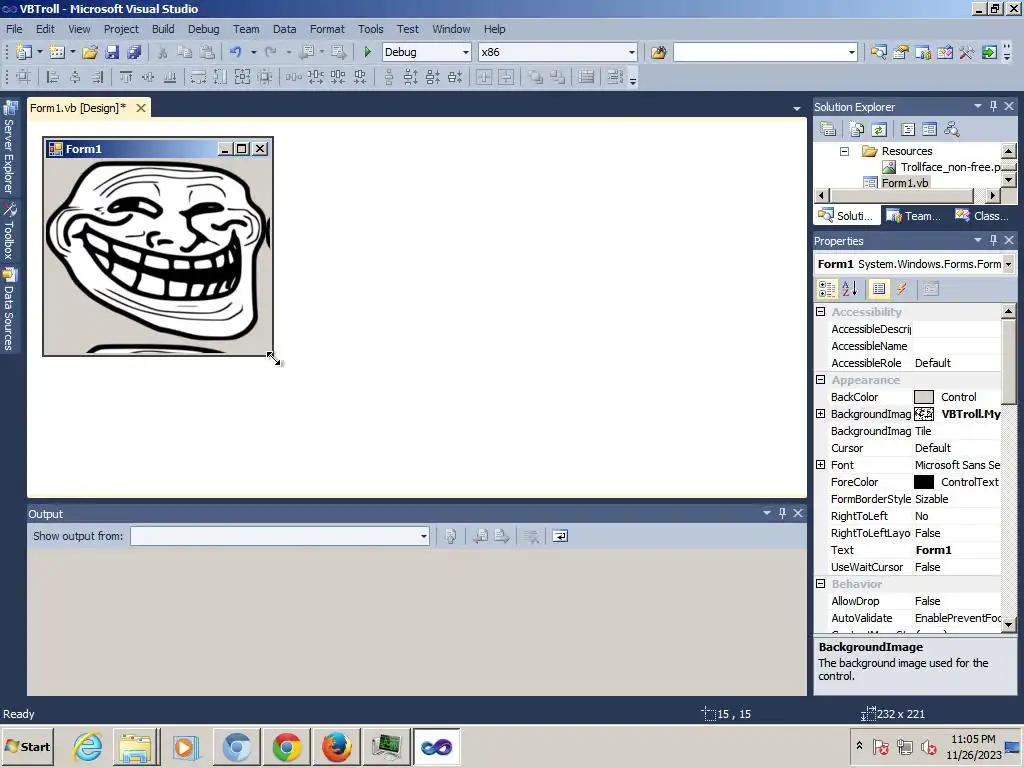Click the Align to Grid layout icon
This screenshot has height=768, width=1024.
coord(24,77)
